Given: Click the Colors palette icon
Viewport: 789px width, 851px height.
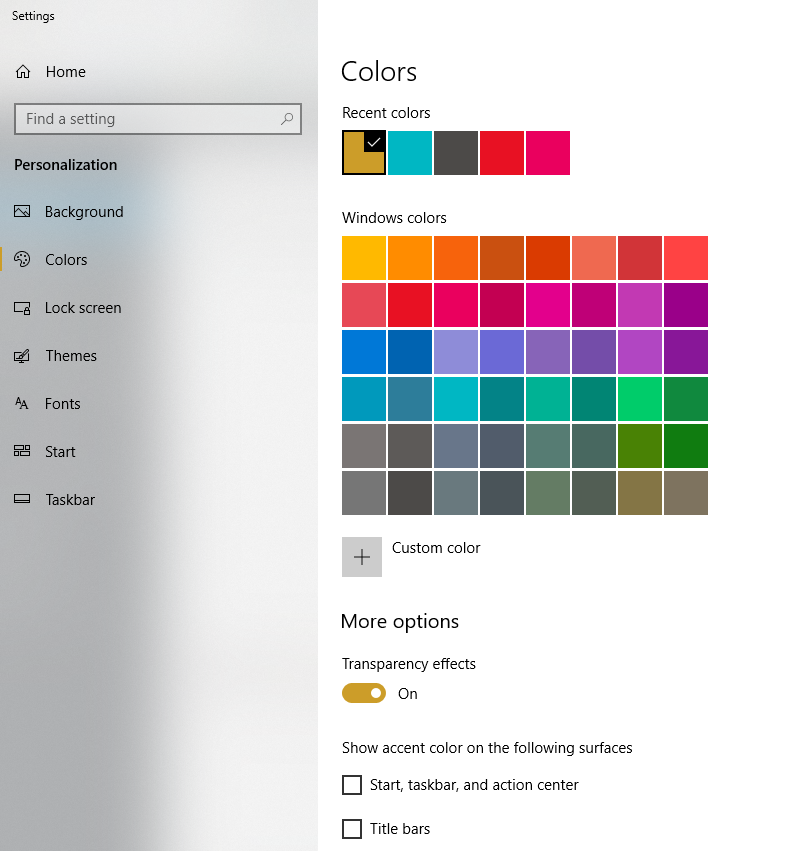Looking at the screenshot, I should [x=22, y=259].
